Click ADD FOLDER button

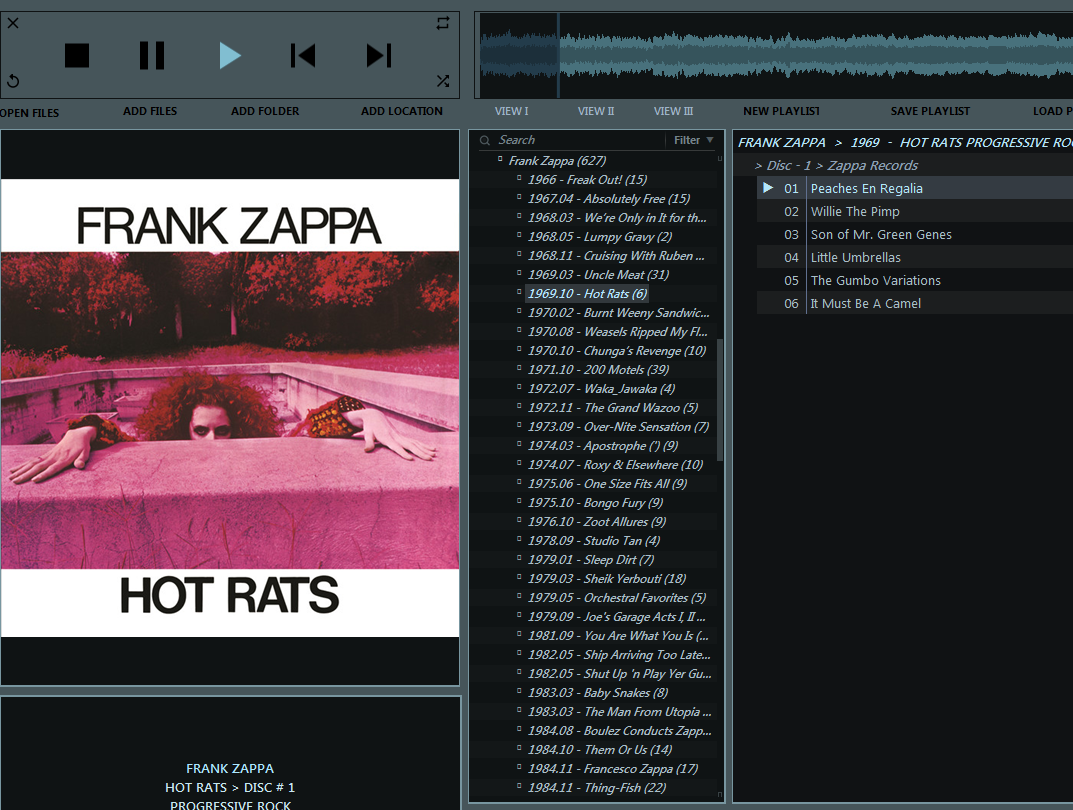[x=265, y=111]
